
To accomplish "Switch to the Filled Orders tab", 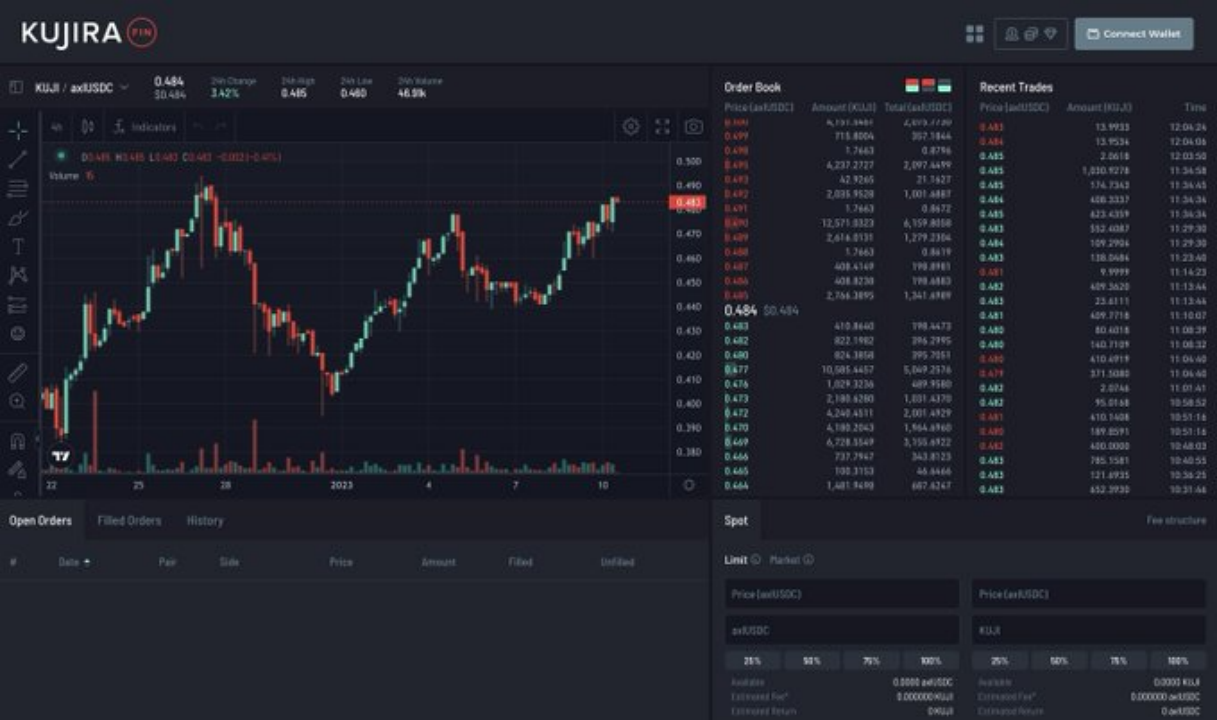I will click(129, 521).
